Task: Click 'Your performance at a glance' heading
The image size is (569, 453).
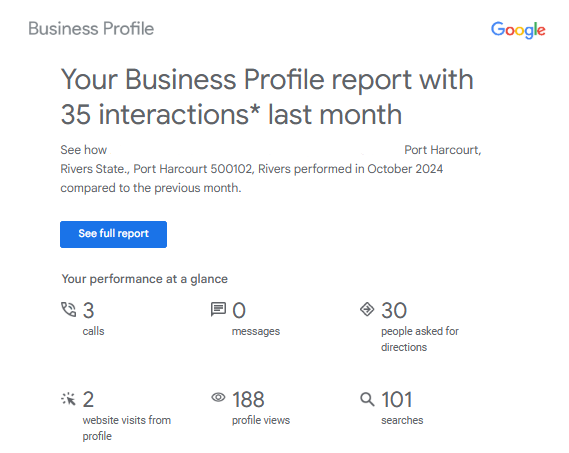Action: tap(144, 279)
